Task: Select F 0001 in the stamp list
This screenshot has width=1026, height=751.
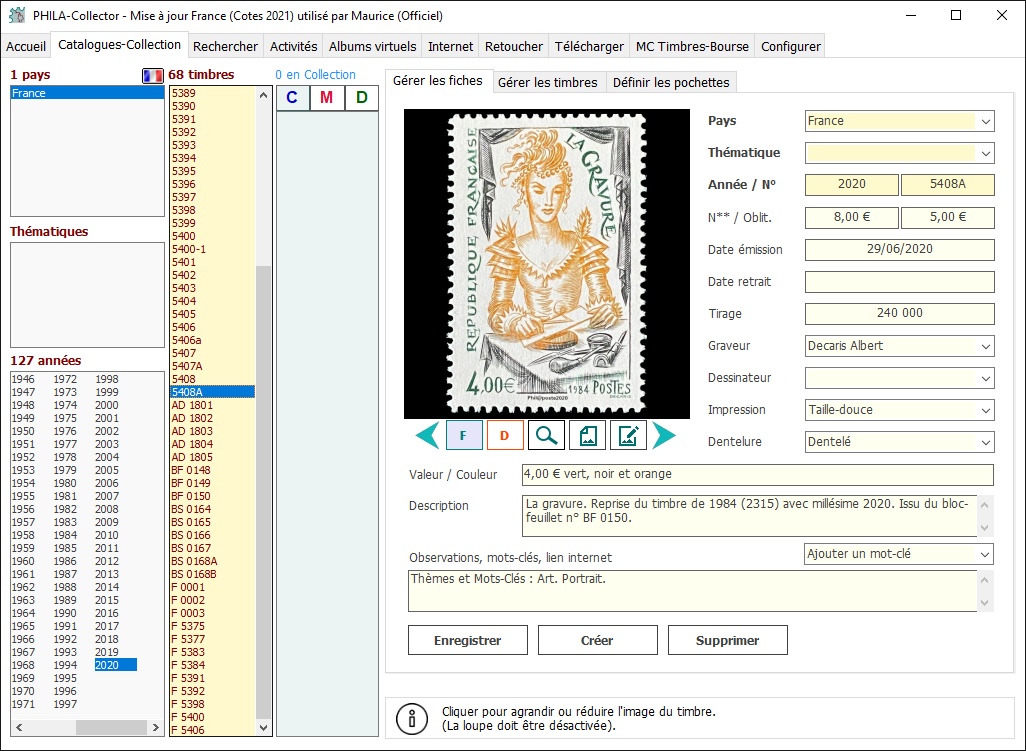Action: 212,587
